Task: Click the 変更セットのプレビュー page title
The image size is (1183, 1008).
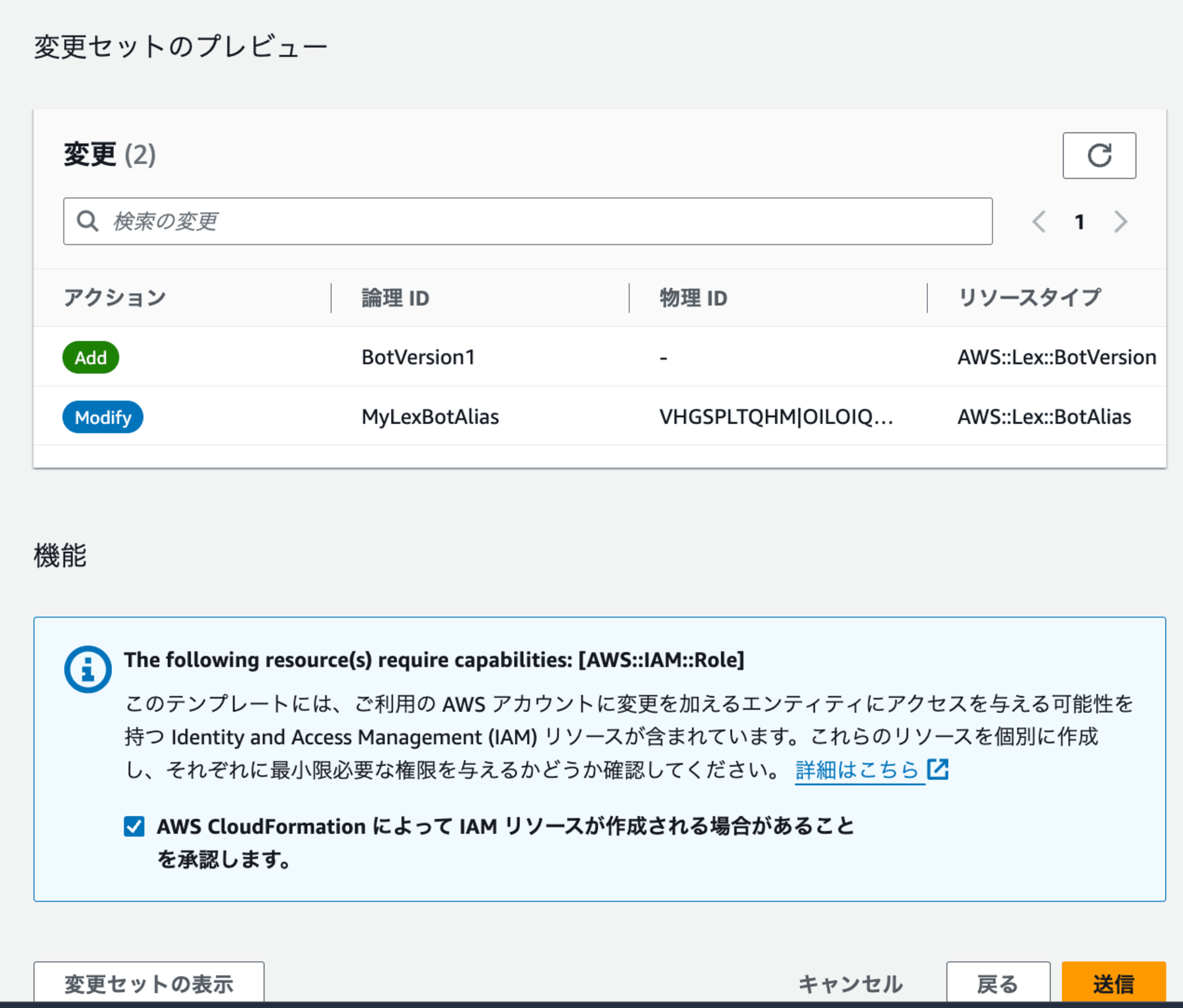Action: coord(180,47)
